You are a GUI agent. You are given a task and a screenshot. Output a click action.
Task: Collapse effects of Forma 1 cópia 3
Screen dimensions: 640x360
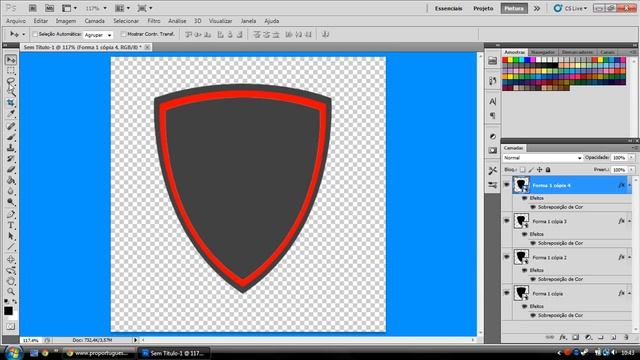[x=629, y=221]
